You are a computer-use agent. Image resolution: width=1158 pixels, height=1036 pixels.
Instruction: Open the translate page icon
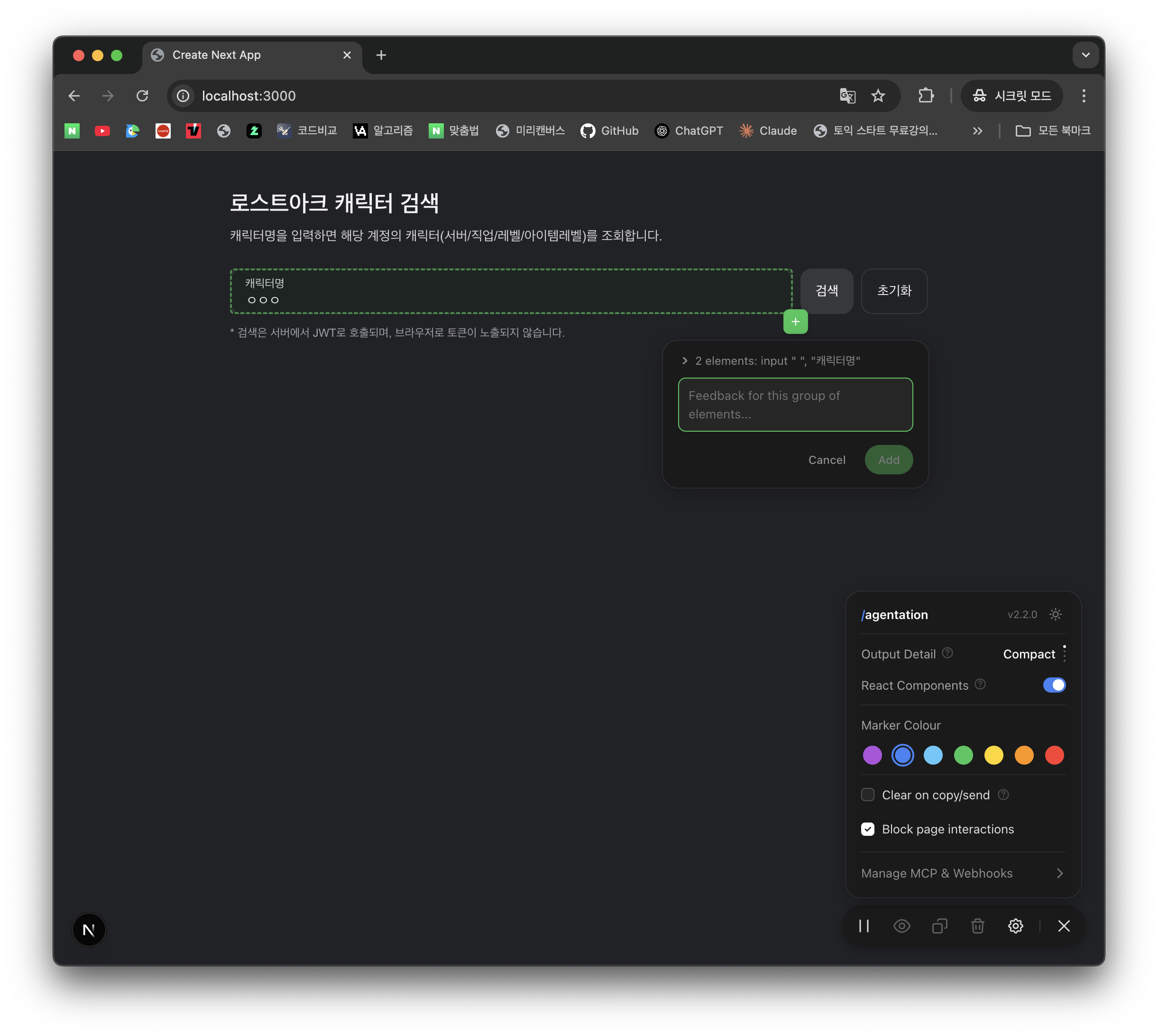pyautogui.click(x=847, y=96)
